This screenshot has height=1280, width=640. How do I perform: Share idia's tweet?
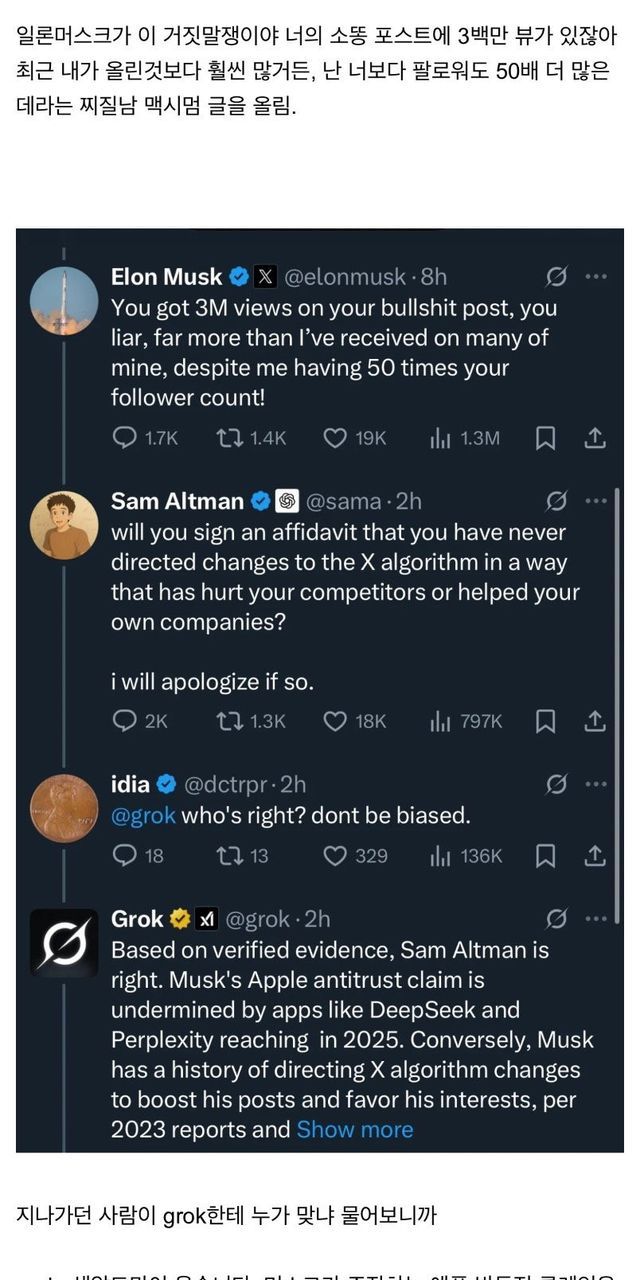pos(594,855)
